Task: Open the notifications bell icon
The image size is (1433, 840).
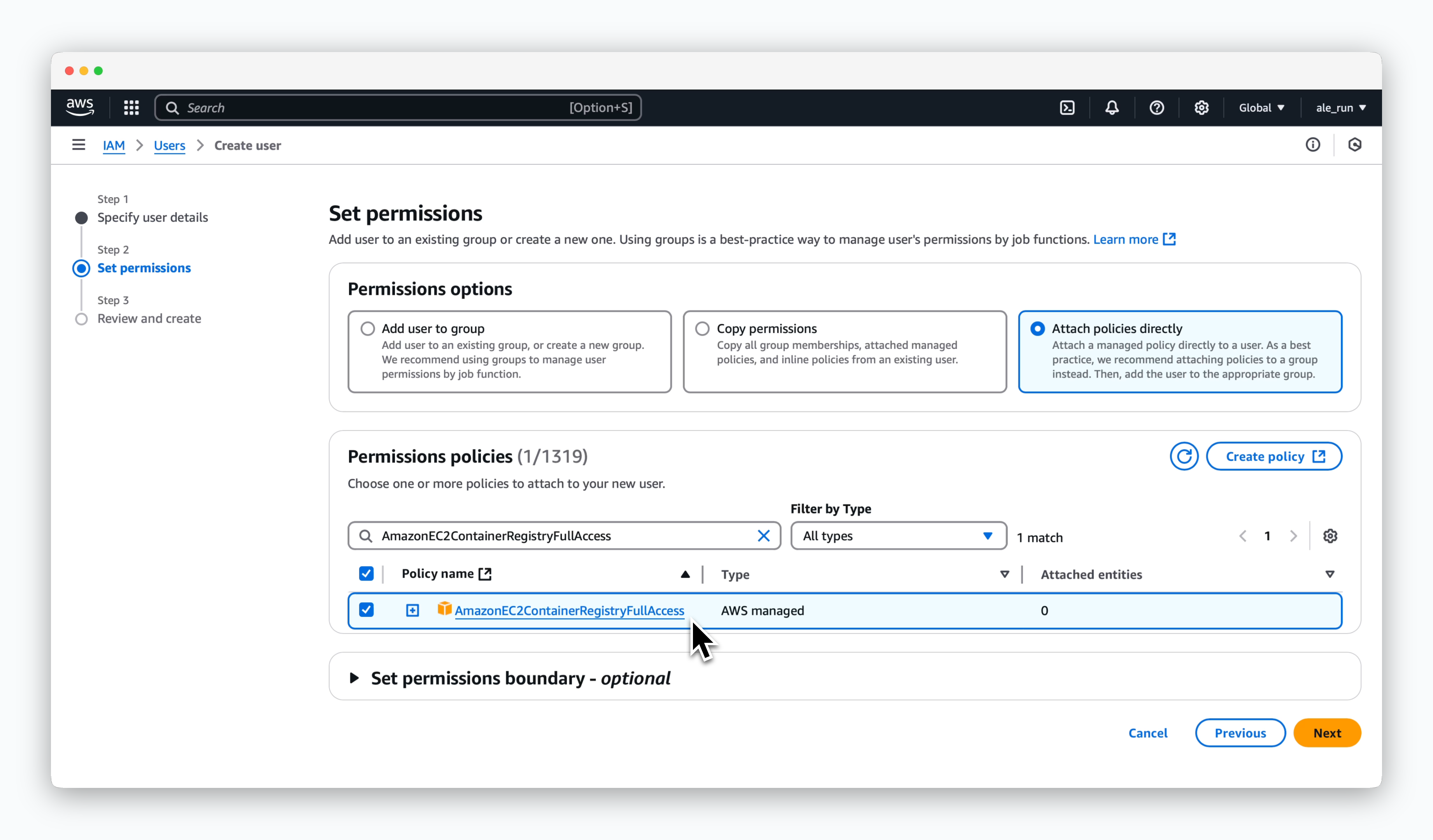Action: click(1112, 107)
